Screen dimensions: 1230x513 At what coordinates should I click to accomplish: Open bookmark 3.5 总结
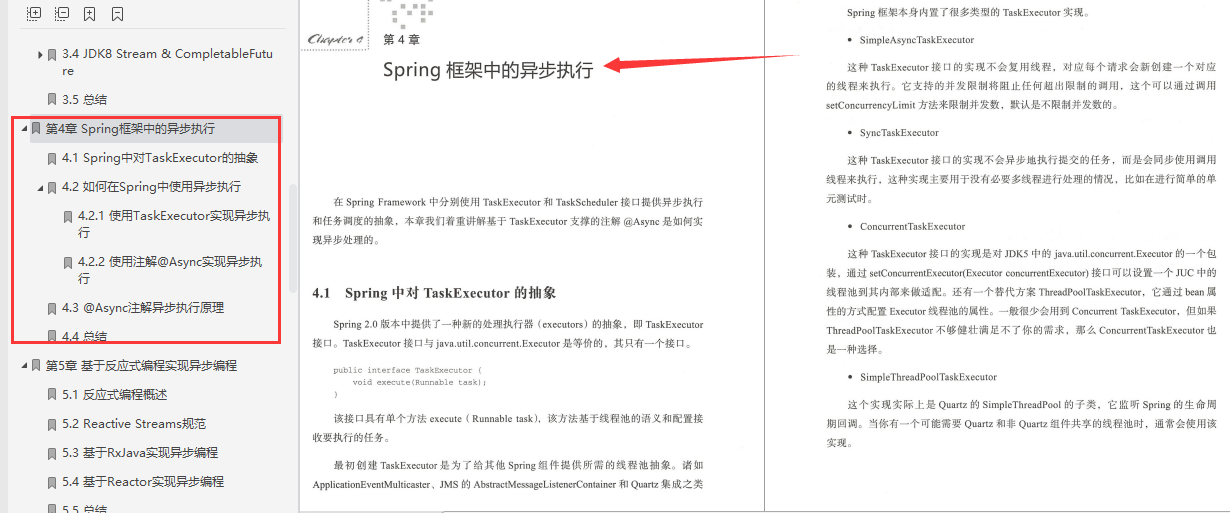point(84,100)
